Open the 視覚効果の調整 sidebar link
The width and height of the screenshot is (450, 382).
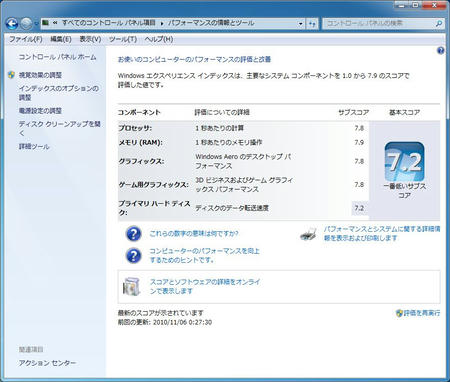(x=40, y=75)
